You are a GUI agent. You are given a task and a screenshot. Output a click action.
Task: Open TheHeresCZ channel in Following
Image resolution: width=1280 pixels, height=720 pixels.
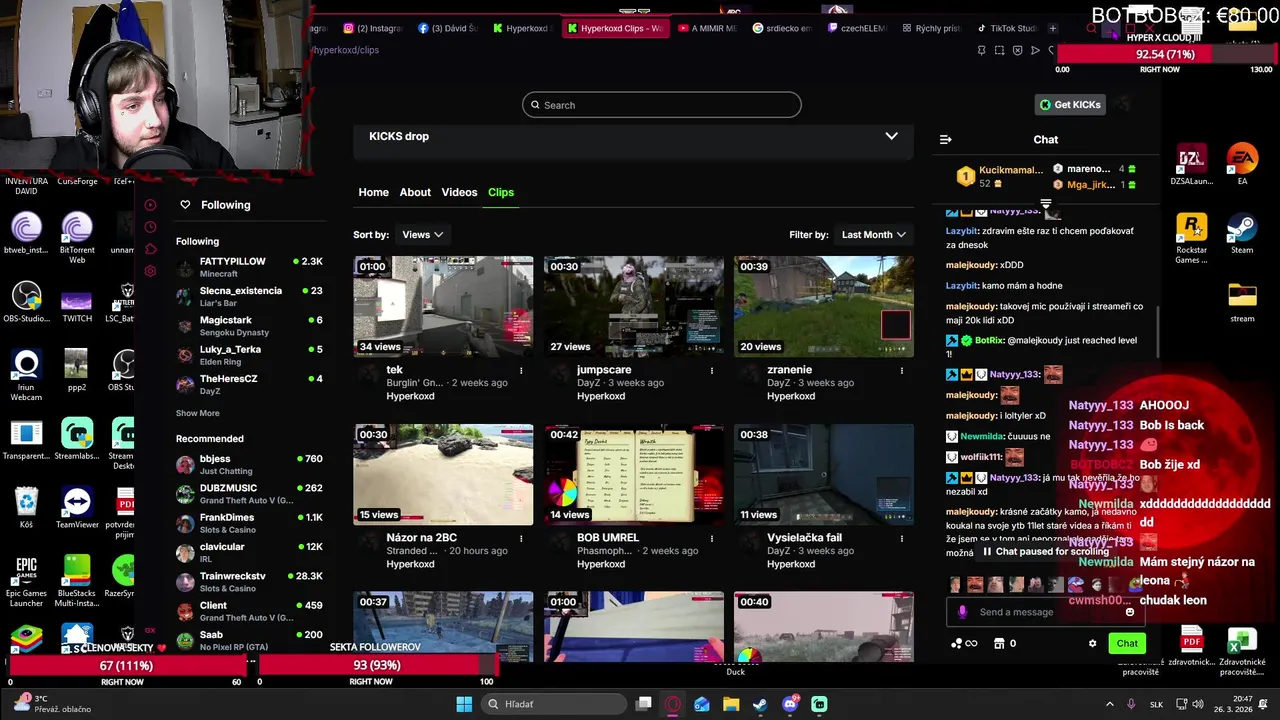tap(249, 385)
